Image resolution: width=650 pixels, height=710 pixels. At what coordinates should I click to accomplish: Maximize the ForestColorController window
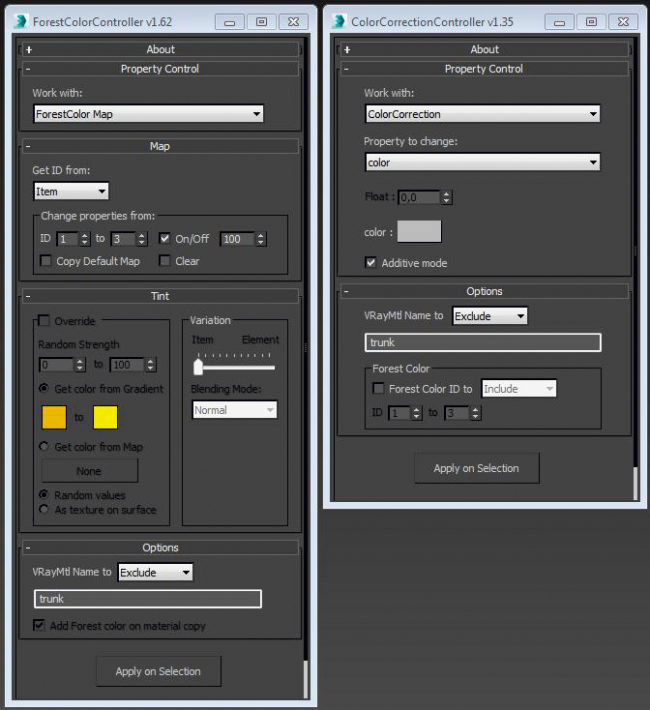(x=261, y=22)
